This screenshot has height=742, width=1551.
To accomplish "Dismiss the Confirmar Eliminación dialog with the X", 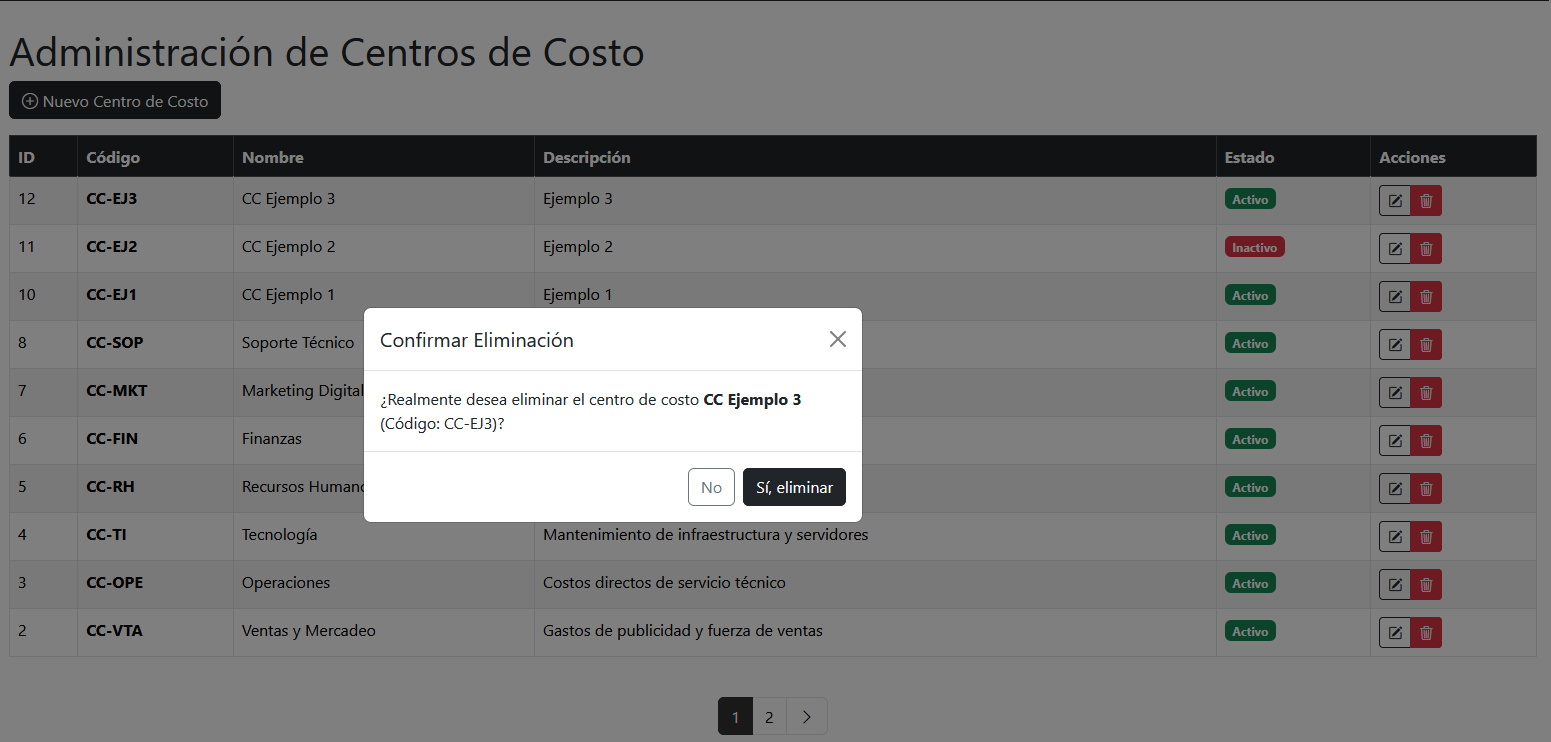I will (837, 339).
